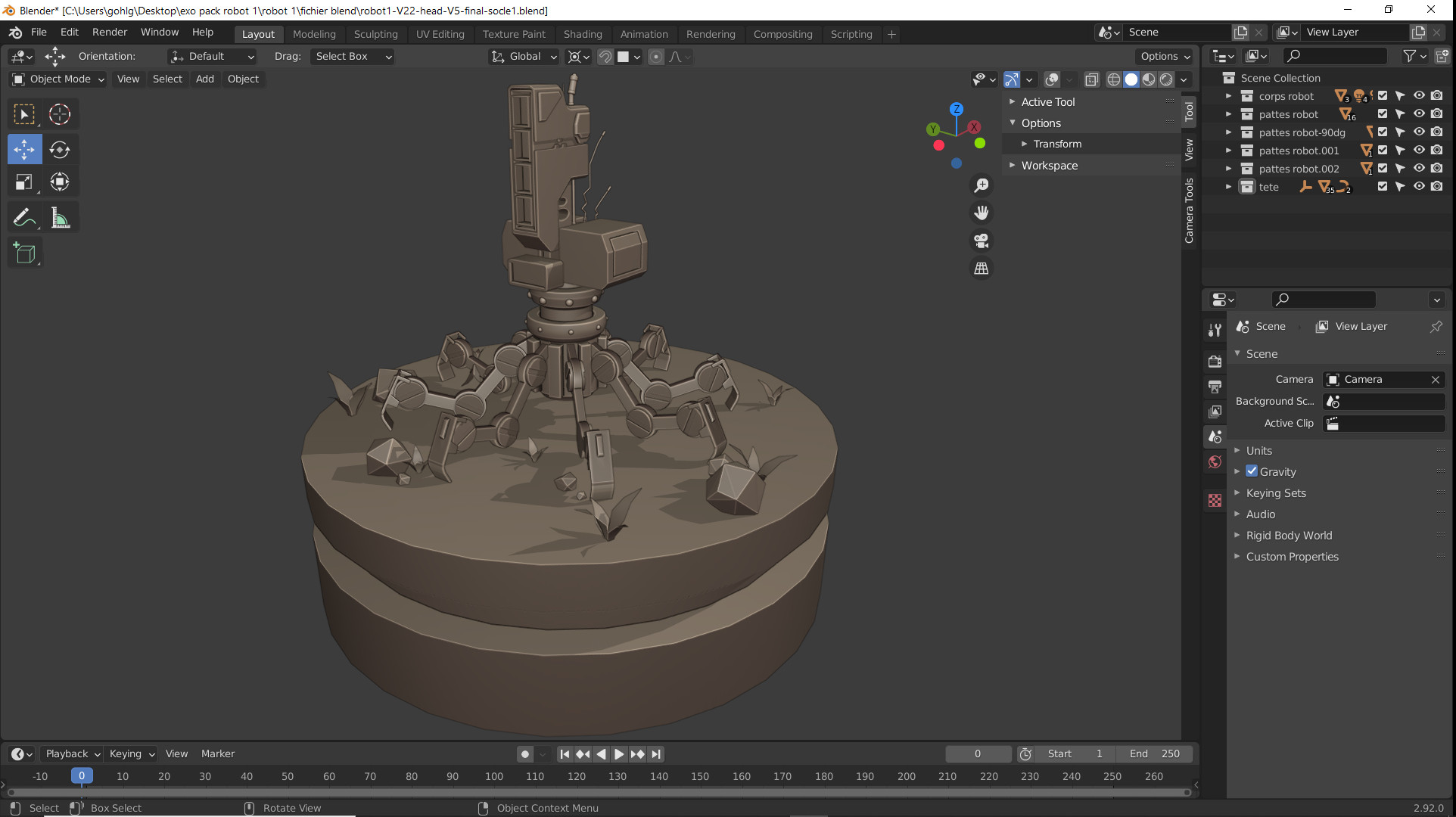Activate the Rotate tool
Screen dimensions: 1456x817
click(x=60, y=150)
